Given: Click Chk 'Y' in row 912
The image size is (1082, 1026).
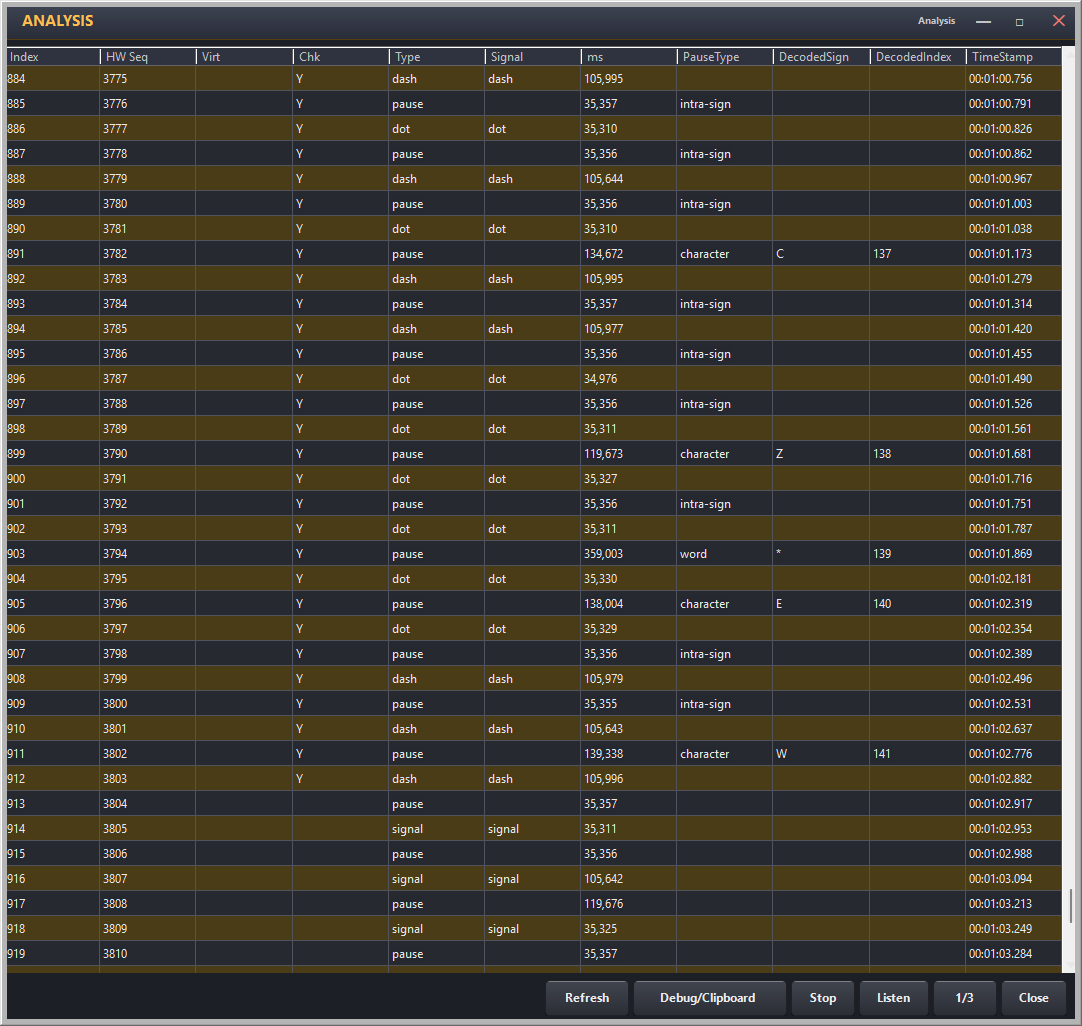Looking at the screenshot, I should coord(340,779).
